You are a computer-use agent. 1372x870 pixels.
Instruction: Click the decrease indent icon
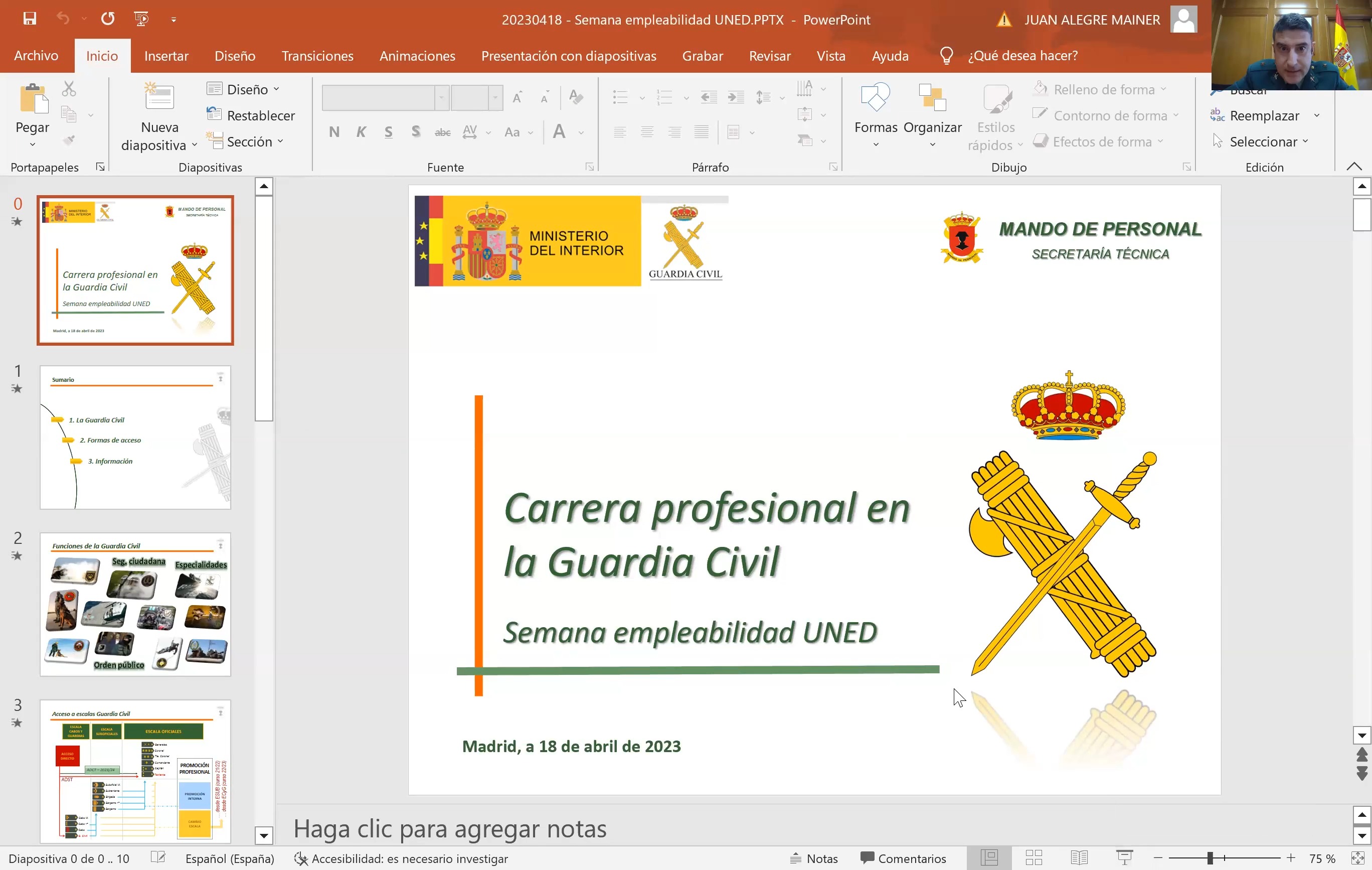coord(709,97)
